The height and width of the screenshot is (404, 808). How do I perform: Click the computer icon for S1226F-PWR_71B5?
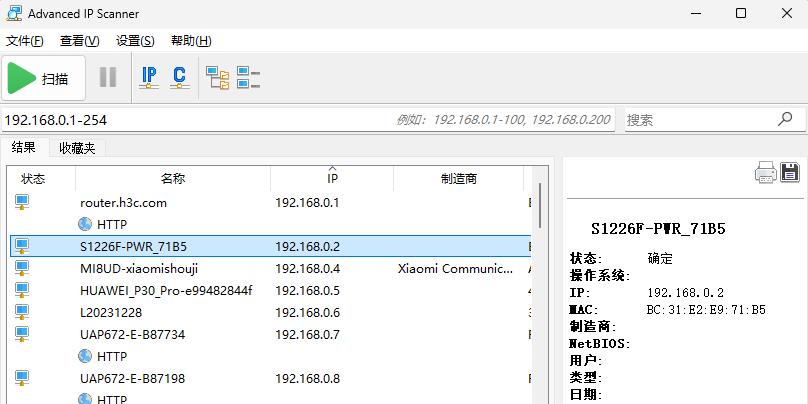(x=22, y=246)
